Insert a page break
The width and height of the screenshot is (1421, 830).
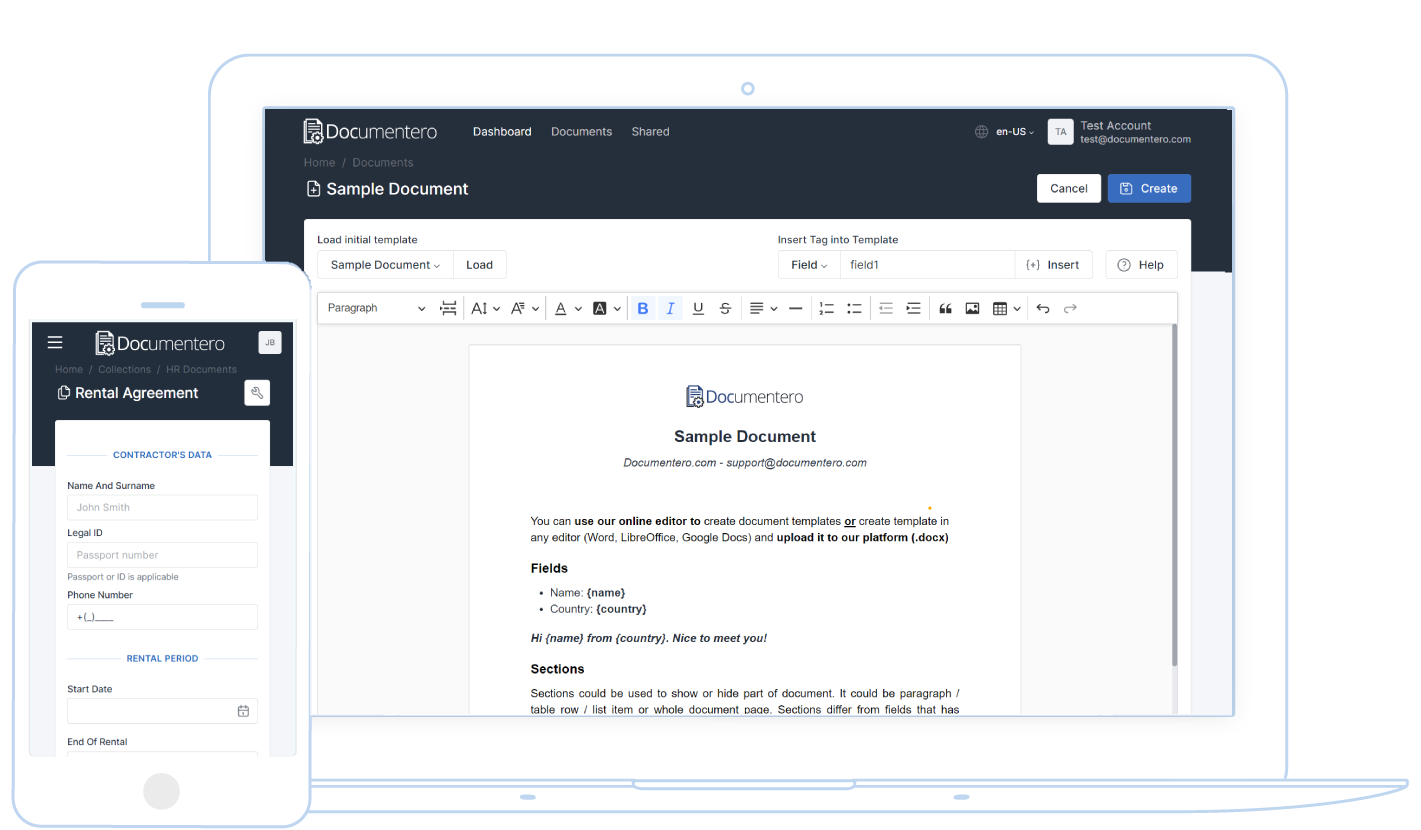[x=448, y=309]
